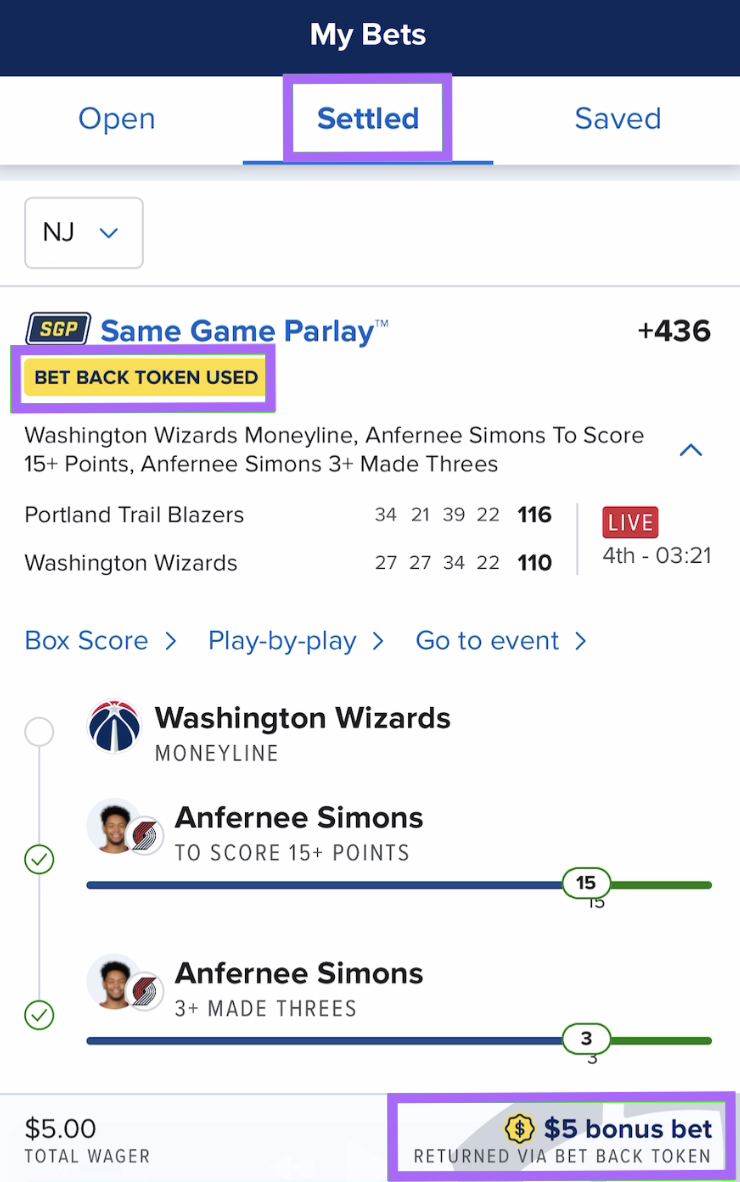Click the empty circle next to Wizards Moneyline leg
The width and height of the screenshot is (740, 1182).
coord(38,731)
